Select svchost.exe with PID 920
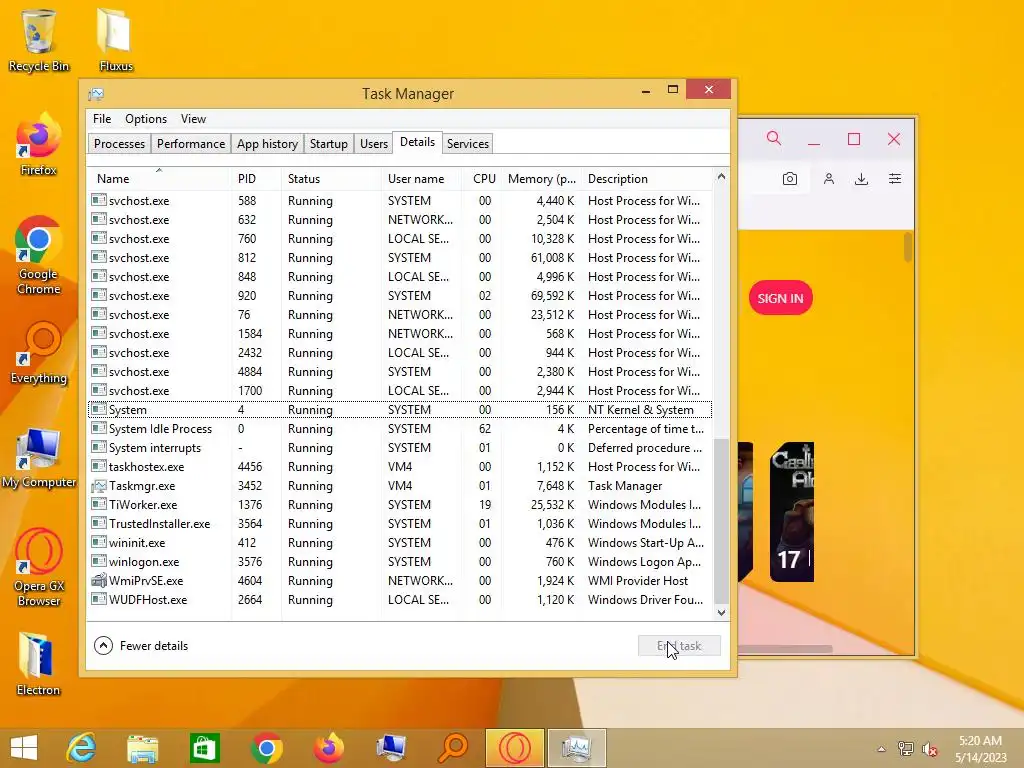 400,296
